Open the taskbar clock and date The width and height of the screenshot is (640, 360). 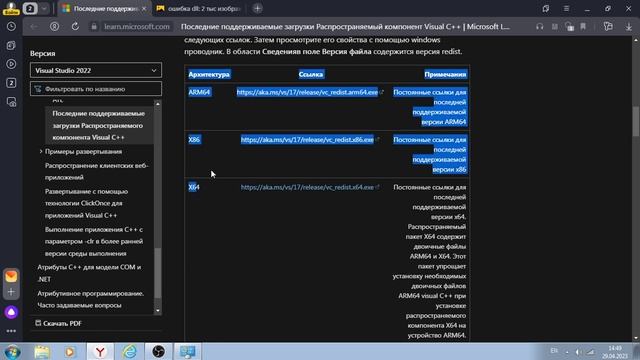pyautogui.click(x=615, y=352)
